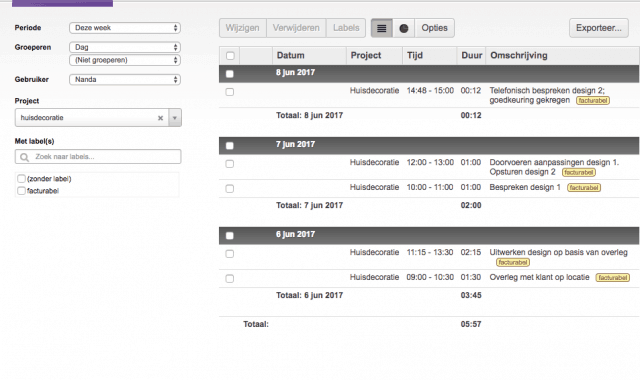Click the 12:00 - 13:00 time cell
Screen dimensions: 640x380
click(x=430, y=162)
